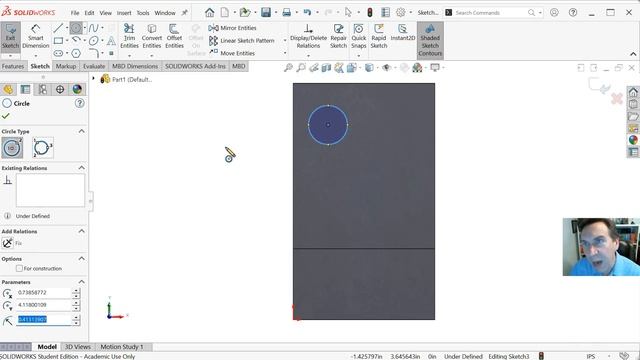Switch to the Markup tab
Screen dimensions: 640x360
66,66
